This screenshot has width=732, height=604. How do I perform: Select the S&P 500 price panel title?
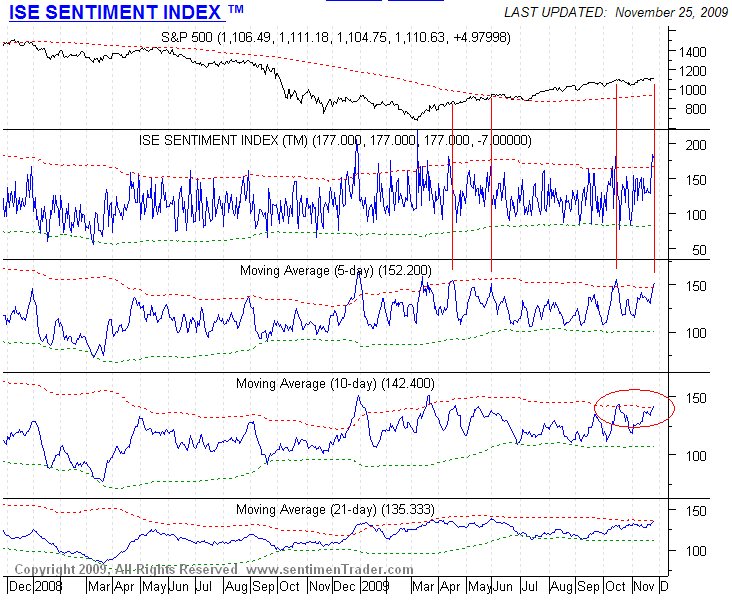click(336, 37)
